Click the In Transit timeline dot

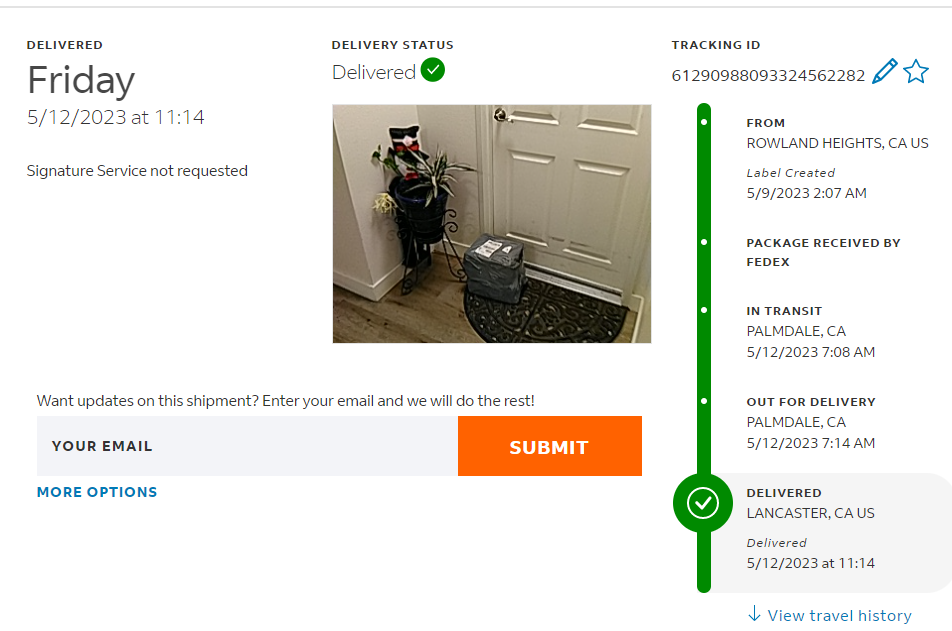(x=704, y=311)
